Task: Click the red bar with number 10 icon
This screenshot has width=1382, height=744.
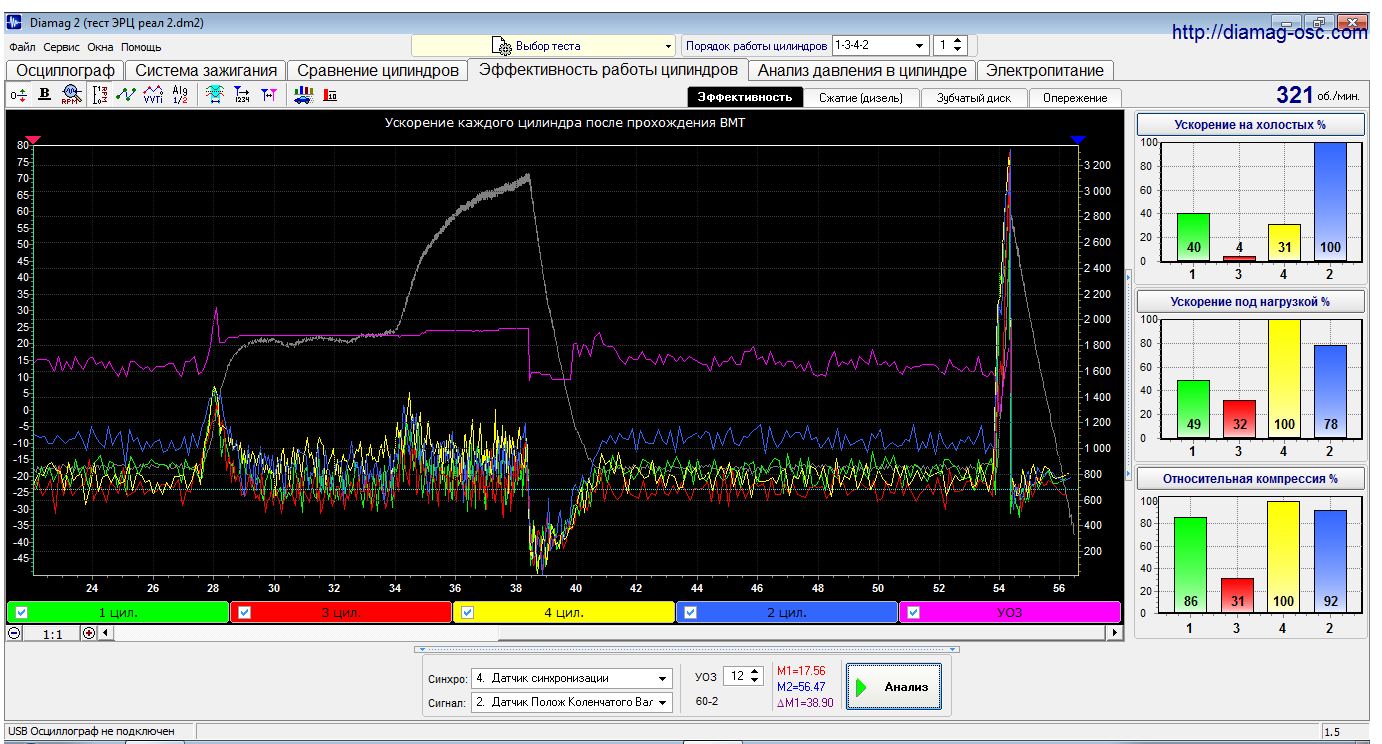Action: click(x=330, y=94)
